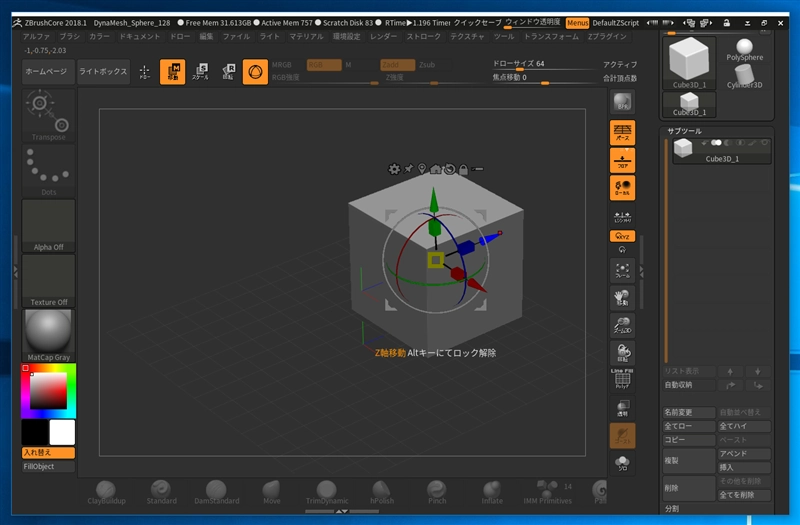The width and height of the screenshot is (800, 525).
Task: Select the Move brush
Action: click(x=271, y=492)
